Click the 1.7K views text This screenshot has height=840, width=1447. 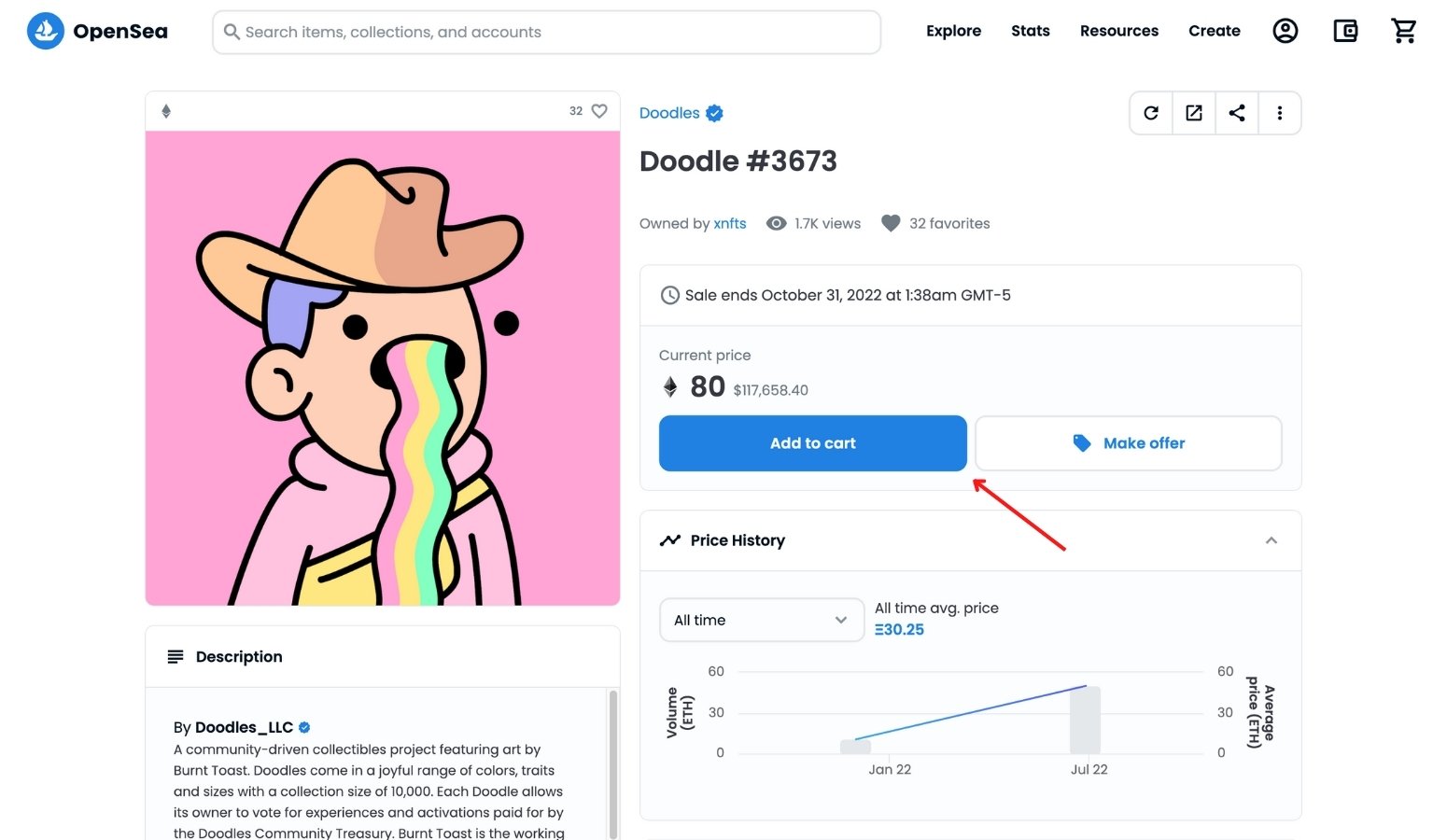(x=828, y=223)
